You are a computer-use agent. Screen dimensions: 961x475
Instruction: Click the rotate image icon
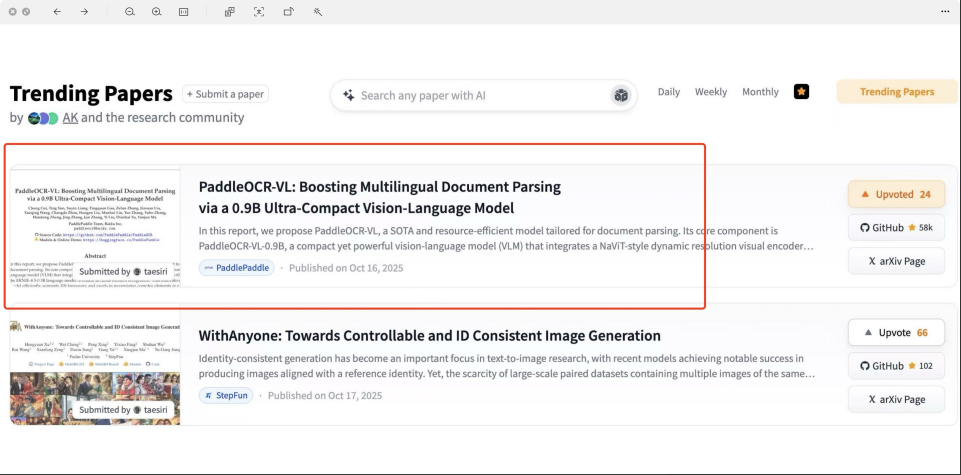click(x=288, y=12)
